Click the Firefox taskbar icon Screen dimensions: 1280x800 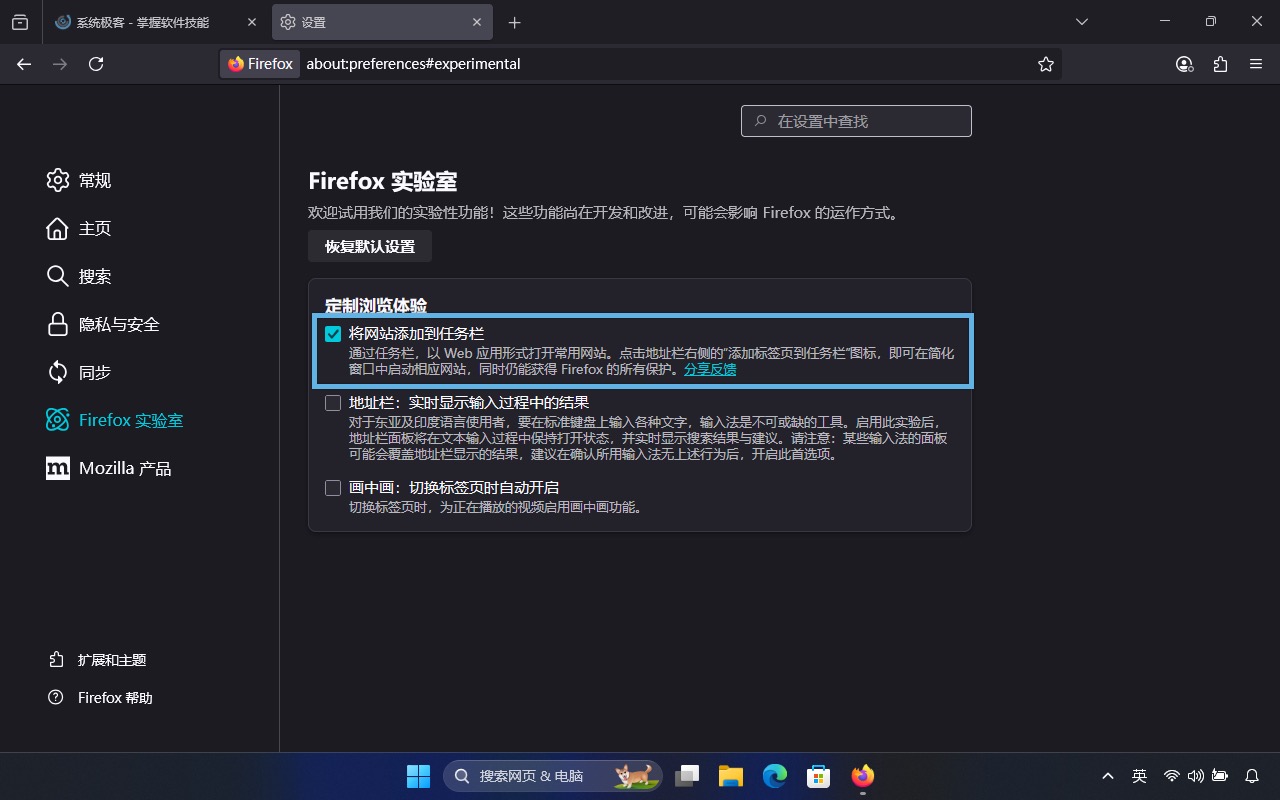(x=862, y=776)
